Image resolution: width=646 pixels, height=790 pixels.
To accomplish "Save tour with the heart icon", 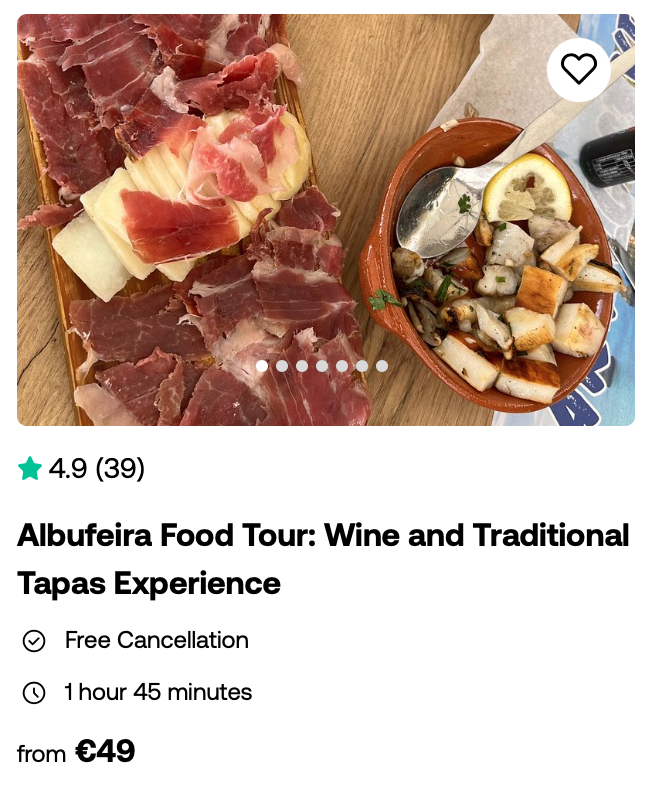I will pyautogui.click(x=578, y=70).
